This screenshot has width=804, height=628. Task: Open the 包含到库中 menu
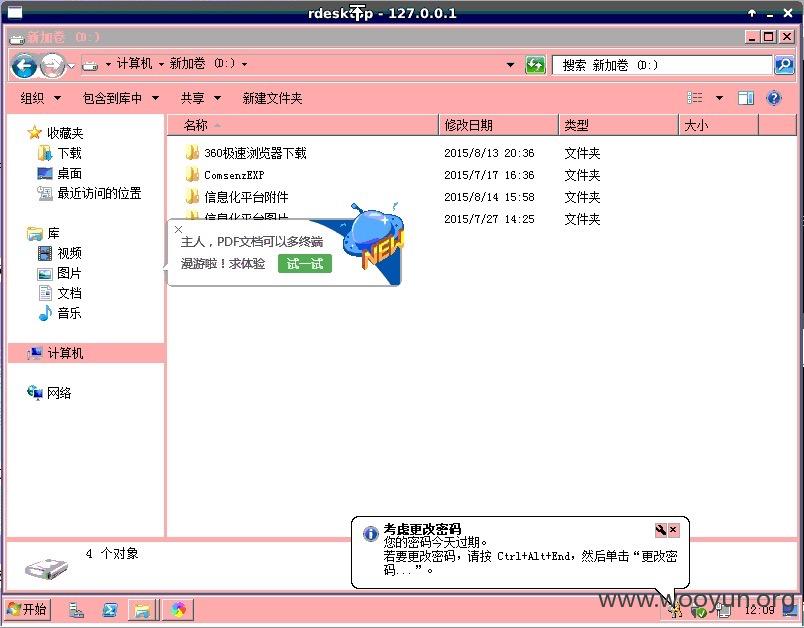coord(120,98)
